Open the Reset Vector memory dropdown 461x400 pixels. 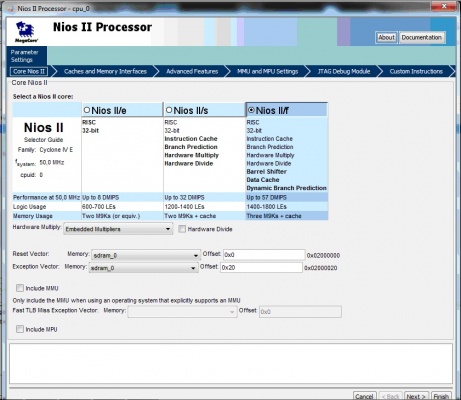point(146,255)
